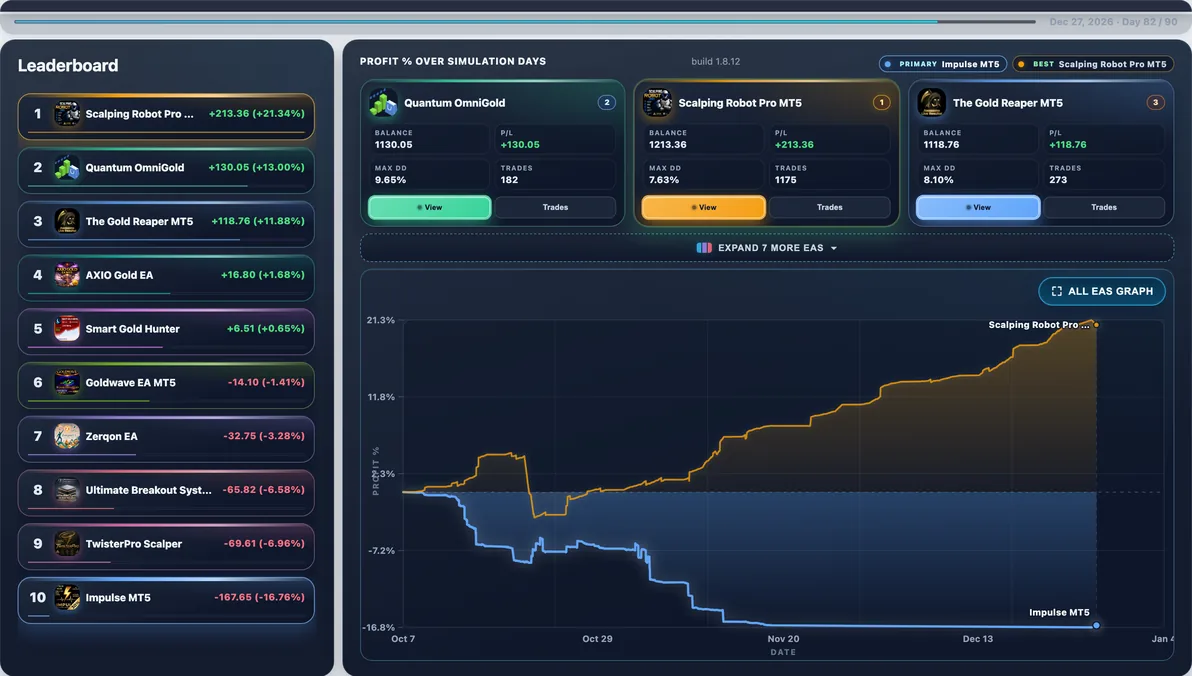Click +16.80 (+1.68%) value
Image resolution: width=1192 pixels, height=676 pixels.
click(x=262, y=275)
